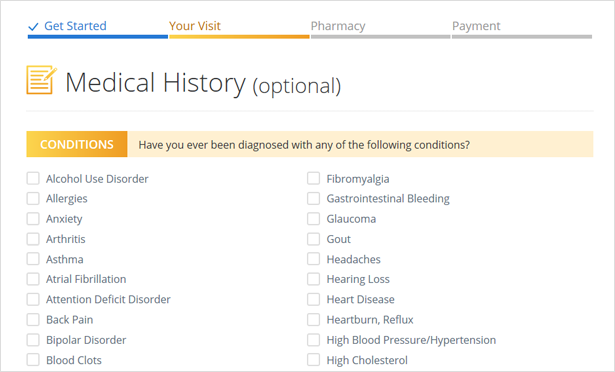Check the Hearing Loss checkbox
The width and height of the screenshot is (615, 372).
pos(313,279)
